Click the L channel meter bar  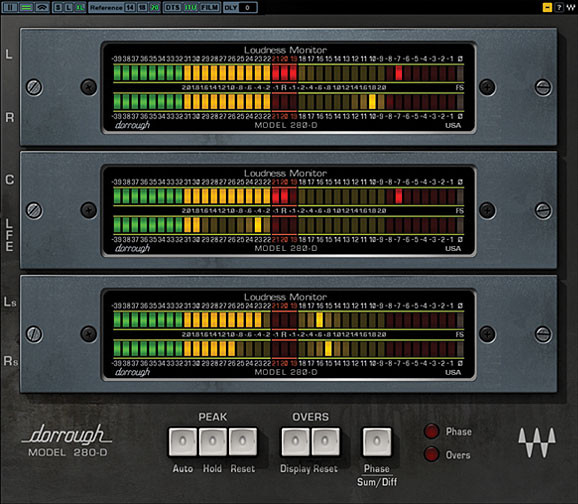289,73
